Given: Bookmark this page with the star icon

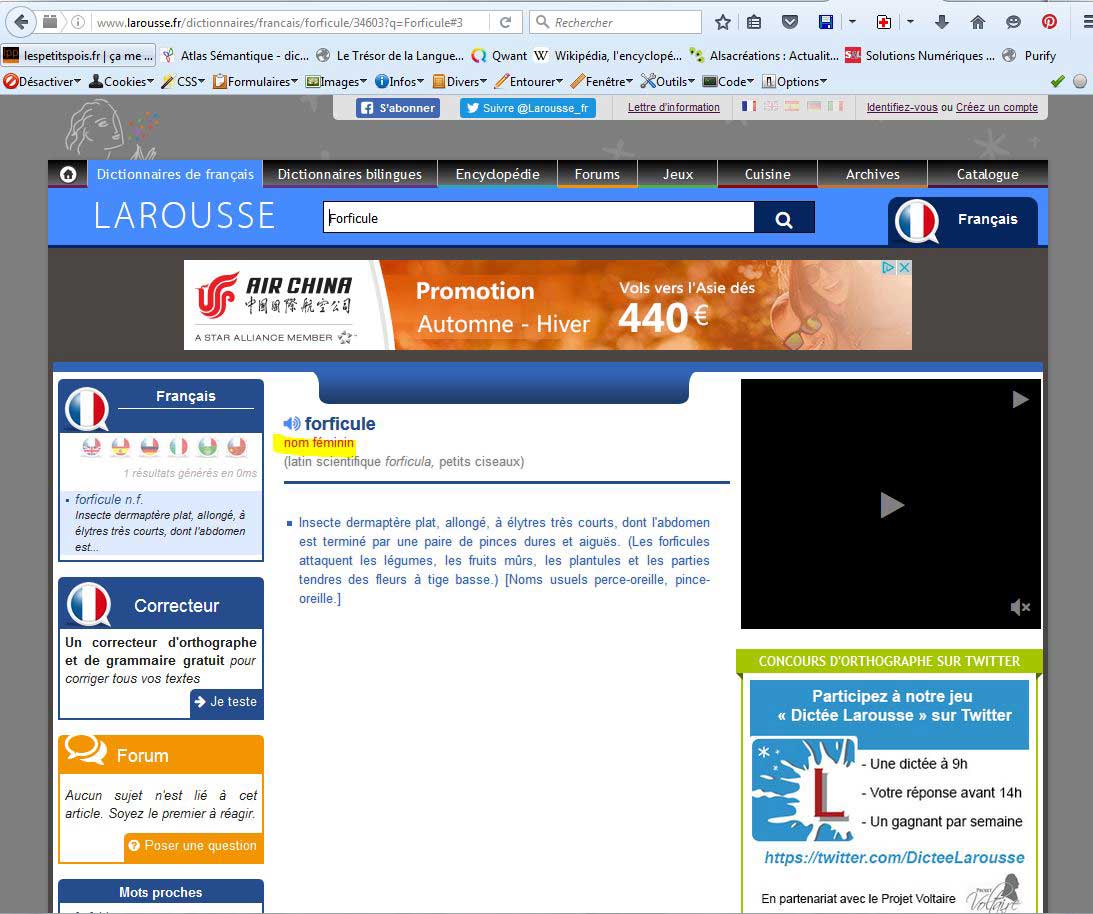Looking at the screenshot, I should point(723,22).
